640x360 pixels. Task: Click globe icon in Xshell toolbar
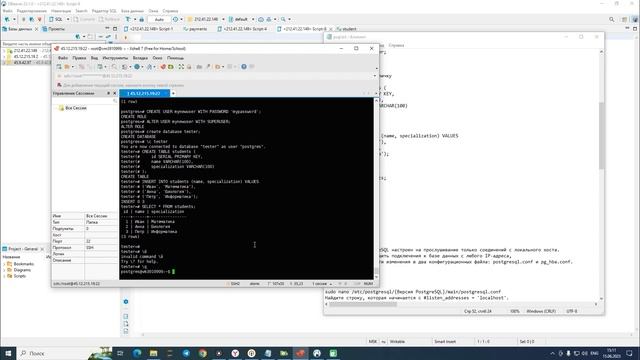pyautogui.click(x=137, y=67)
